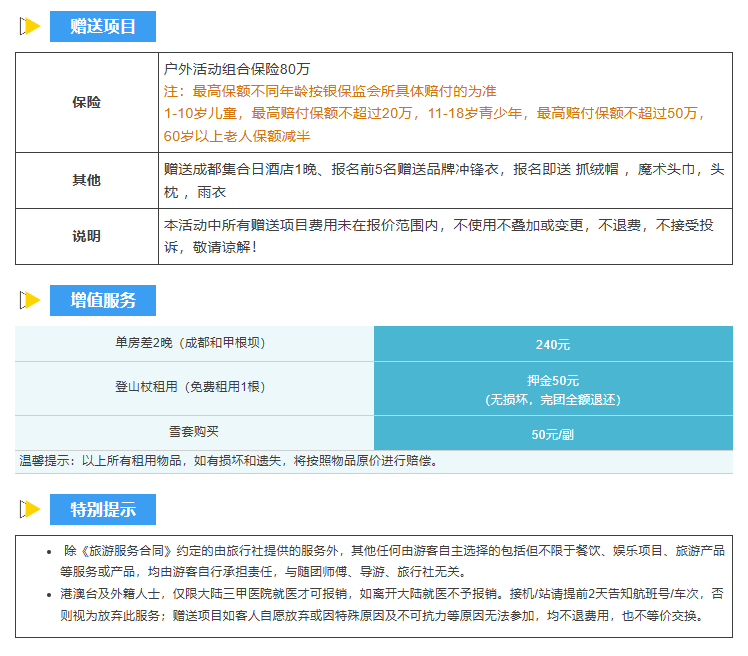The image size is (748, 656).
Task: Click the 押金50元 deposit cell
Action: click(553, 389)
